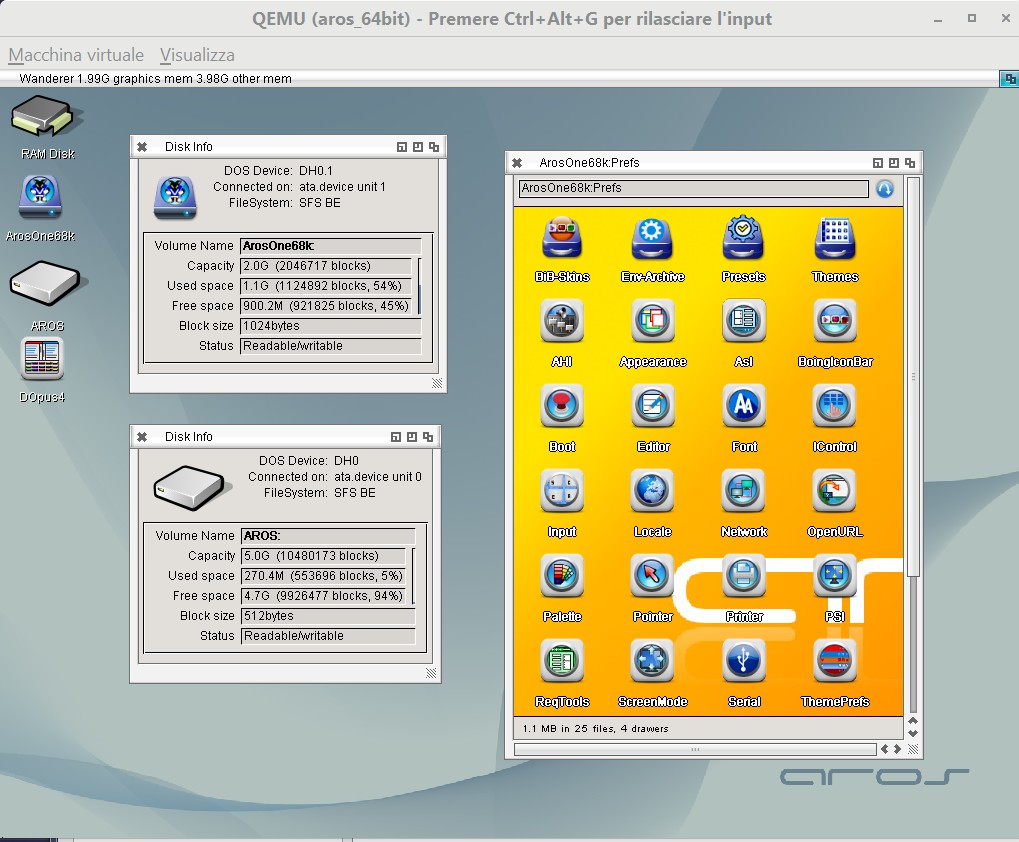Open the RAM Disk desktop icon
The image size is (1019, 842).
coord(42,117)
